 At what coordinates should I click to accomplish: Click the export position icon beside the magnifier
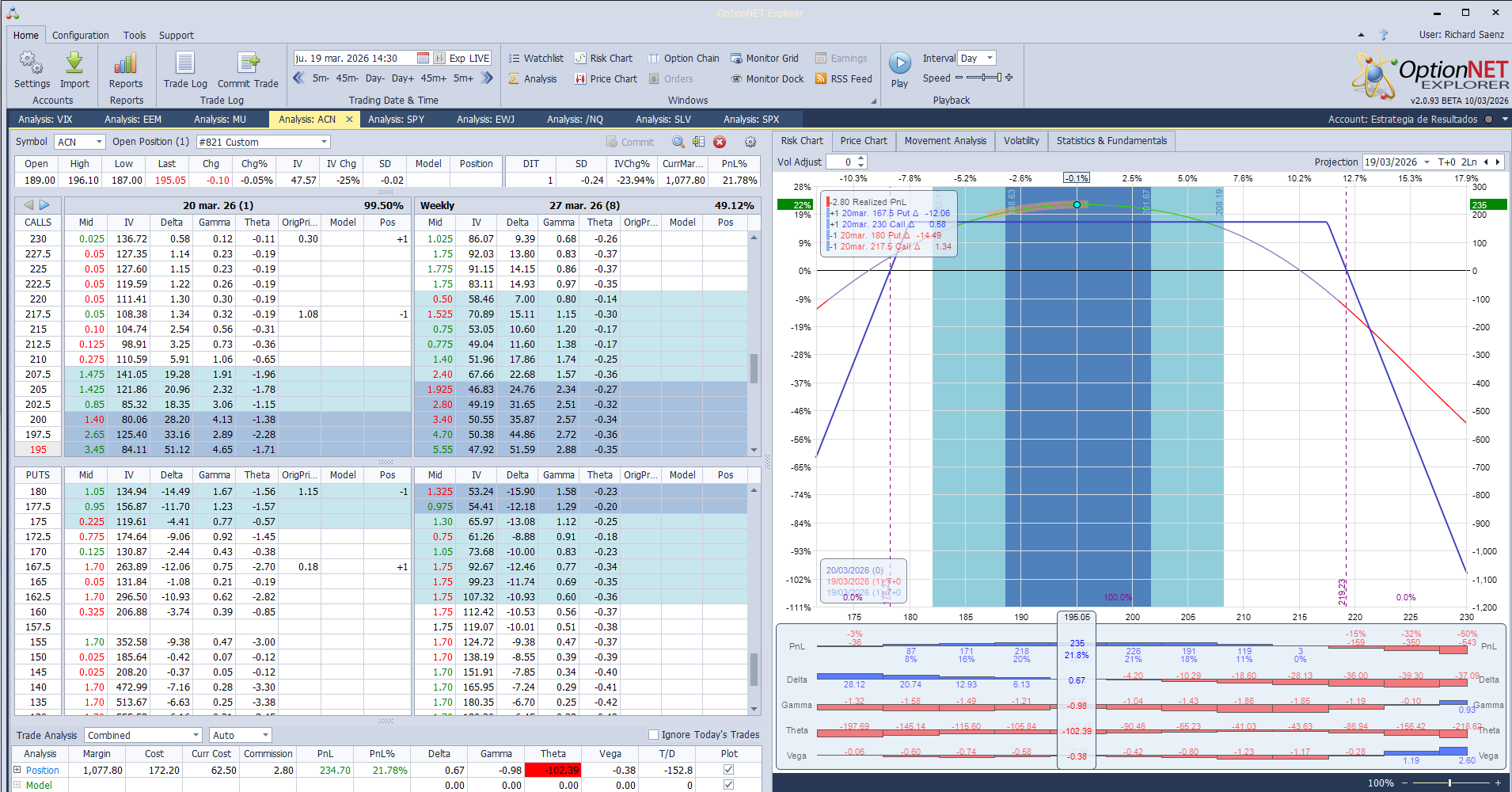(698, 142)
